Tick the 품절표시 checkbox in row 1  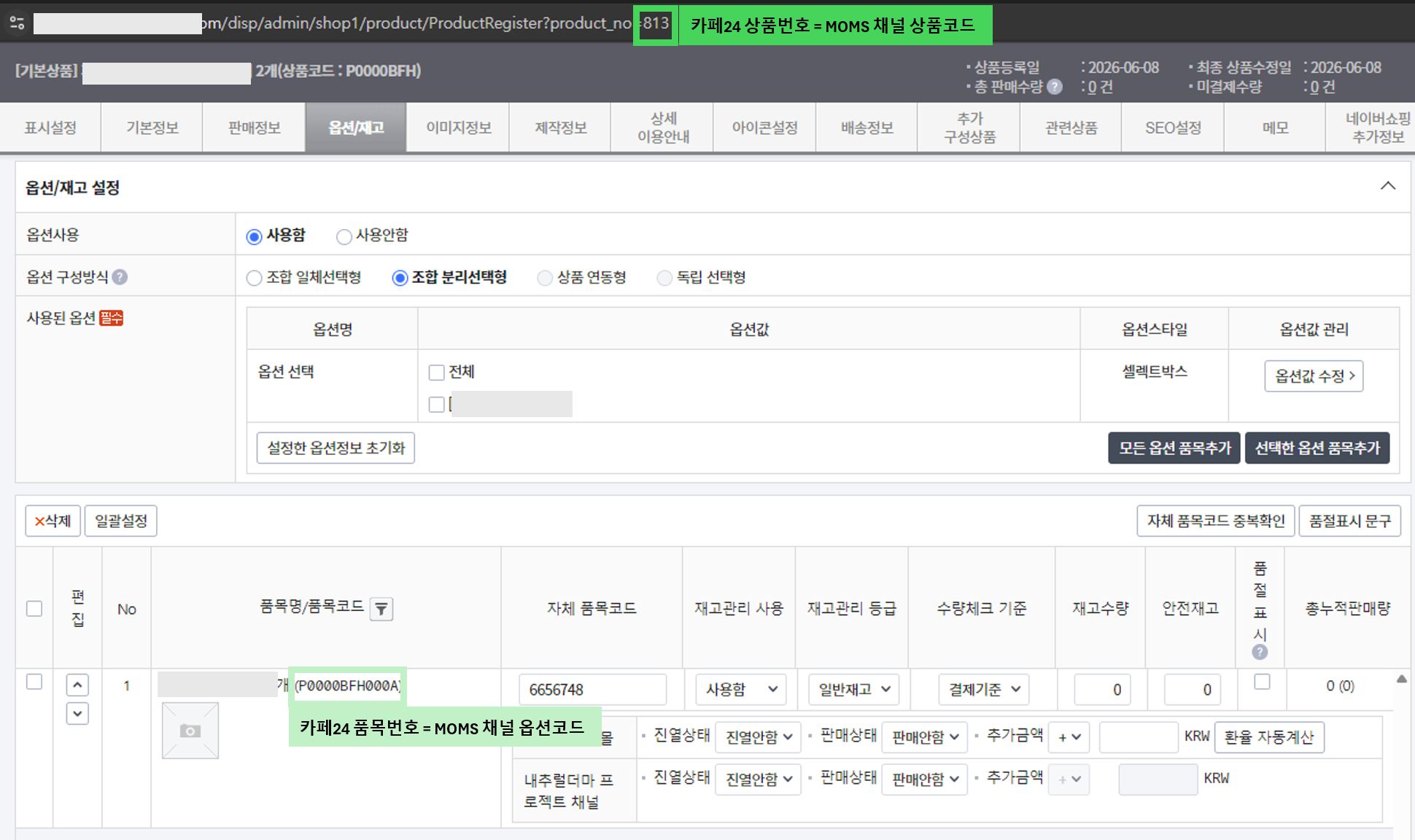click(1262, 682)
